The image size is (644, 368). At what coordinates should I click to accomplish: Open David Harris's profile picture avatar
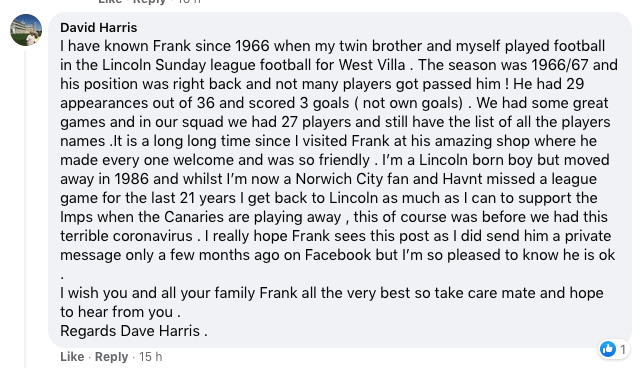pos(26,30)
